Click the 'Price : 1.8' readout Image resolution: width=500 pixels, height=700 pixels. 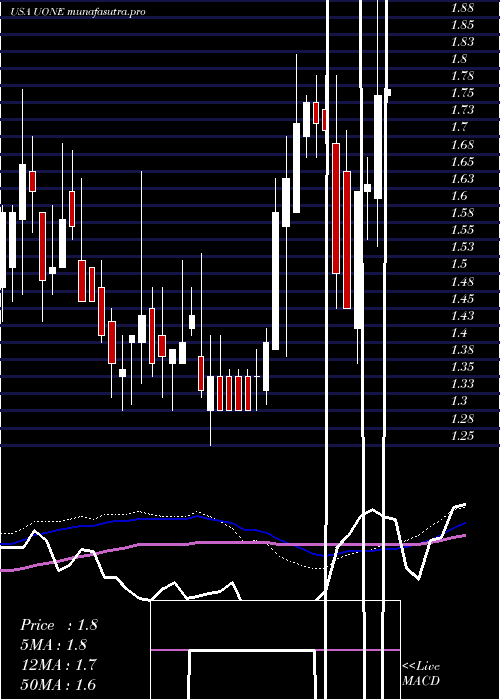[x=59, y=625]
